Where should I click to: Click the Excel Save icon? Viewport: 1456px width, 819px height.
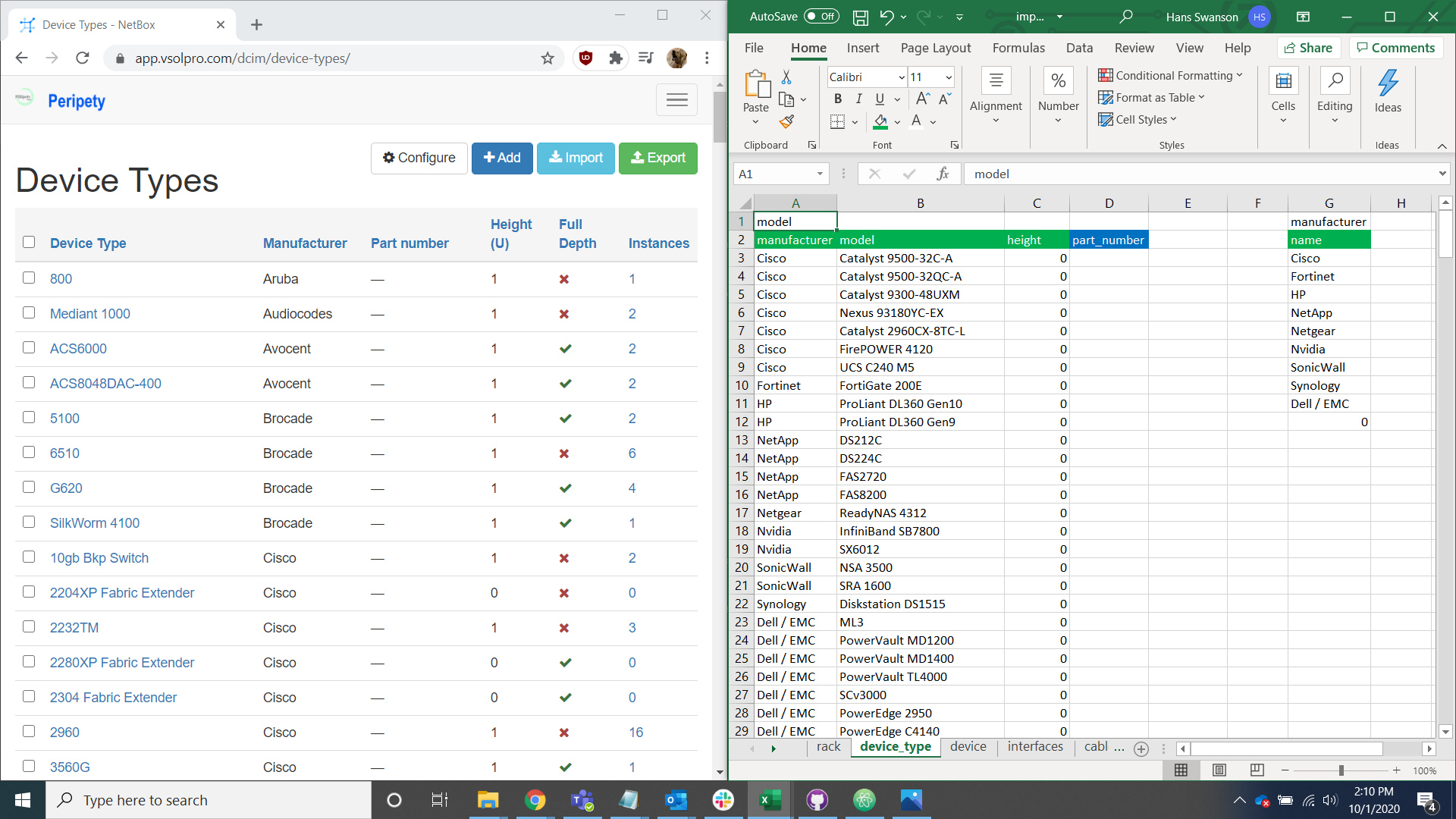coord(861,17)
